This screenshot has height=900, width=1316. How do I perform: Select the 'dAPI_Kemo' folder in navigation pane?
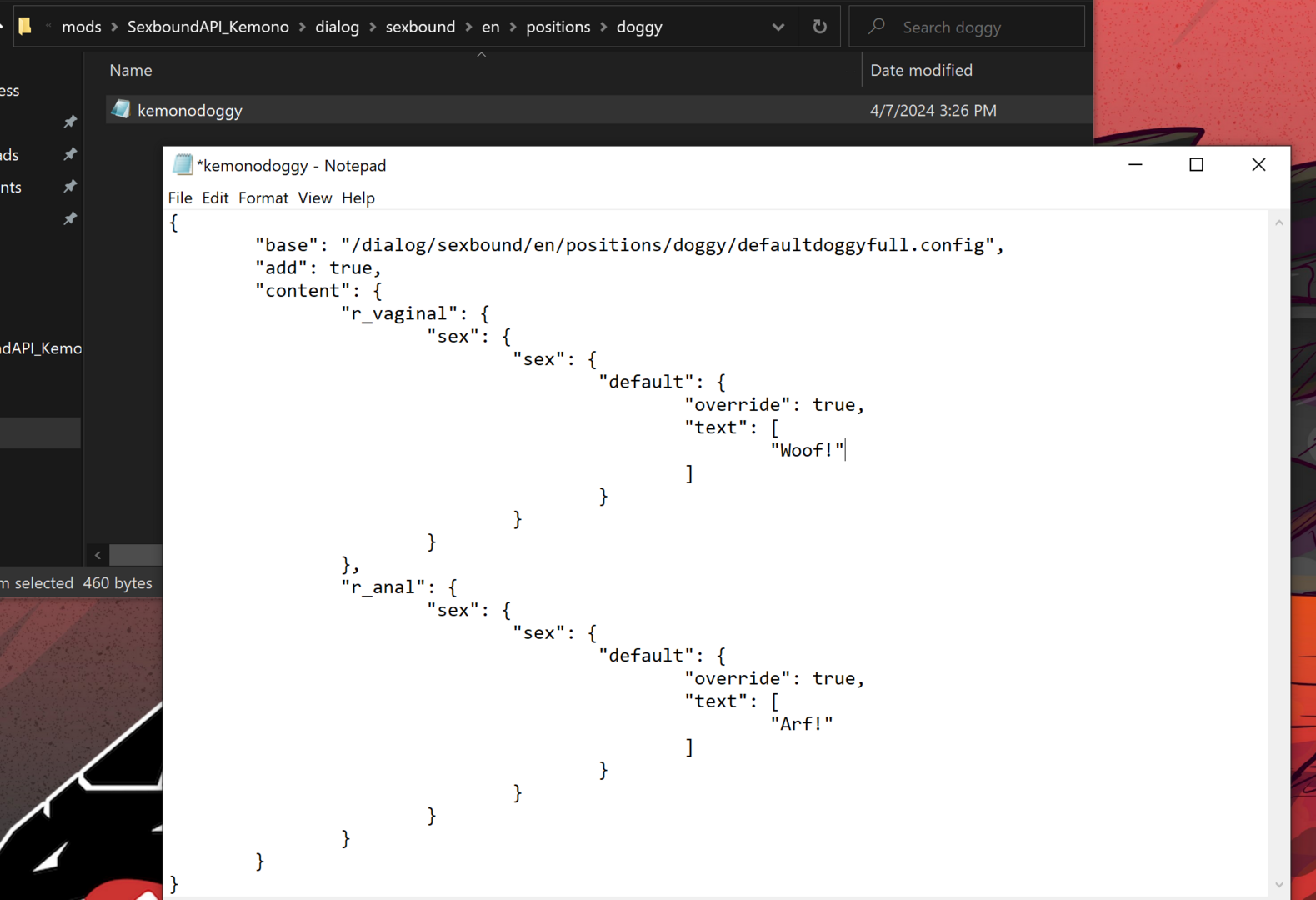click(41, 348)
